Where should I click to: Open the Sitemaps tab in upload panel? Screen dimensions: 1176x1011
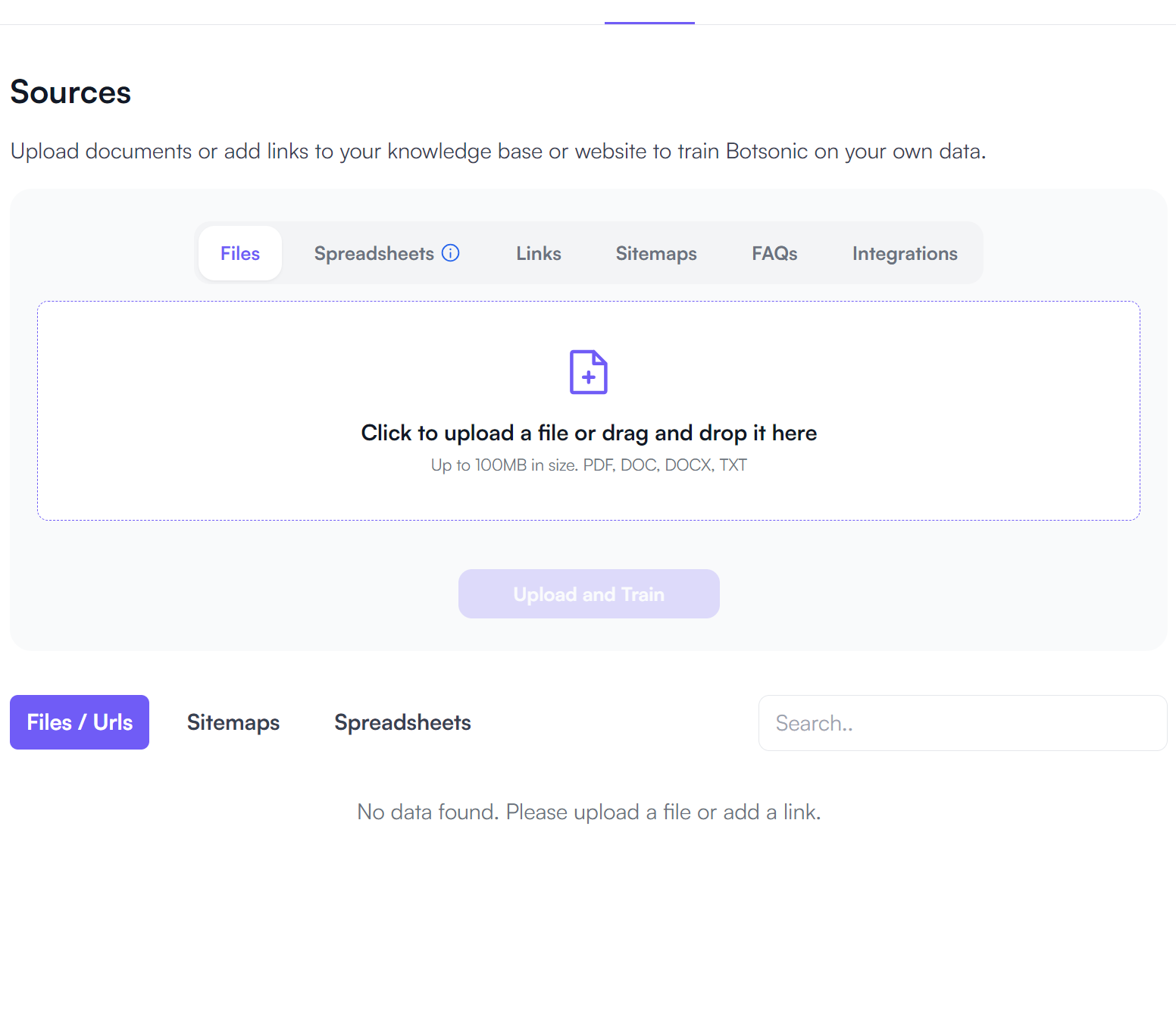[x=656, y=253]
